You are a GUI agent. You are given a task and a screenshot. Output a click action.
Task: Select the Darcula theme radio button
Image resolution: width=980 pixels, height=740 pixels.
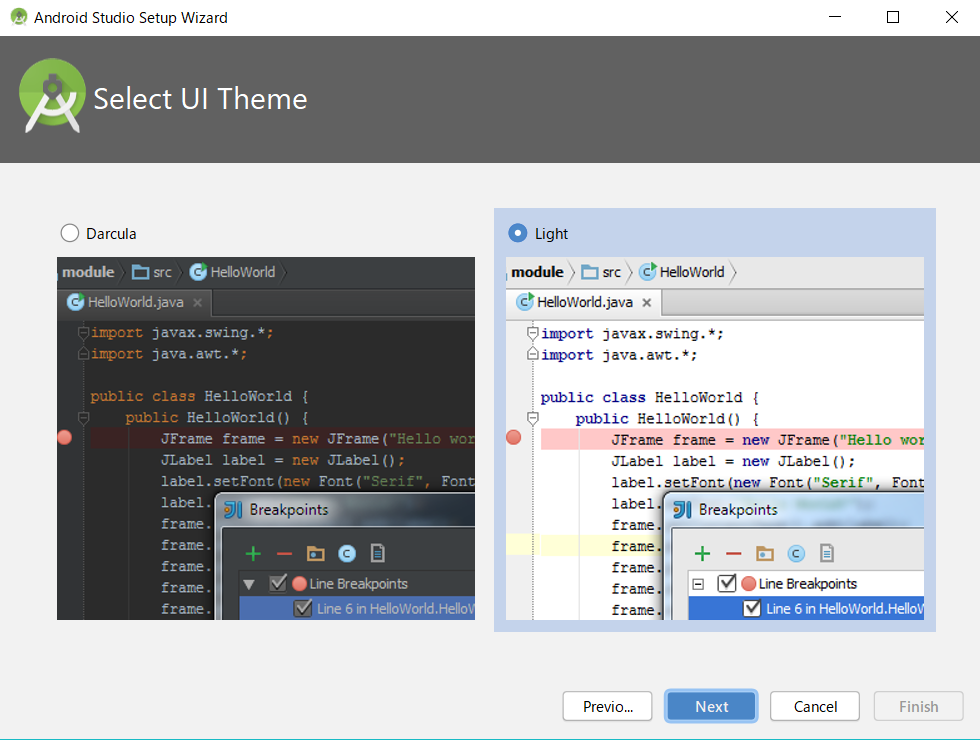click(x=70, y=233)
